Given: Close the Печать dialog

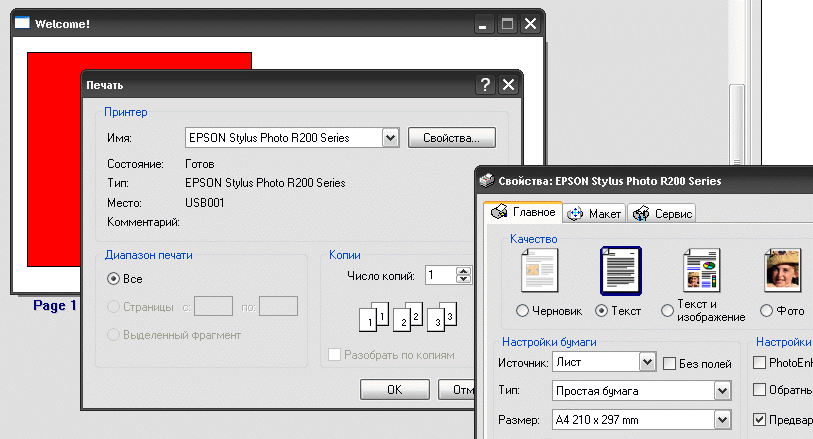Looking at the screenshot, I should [x=509, y=84].
